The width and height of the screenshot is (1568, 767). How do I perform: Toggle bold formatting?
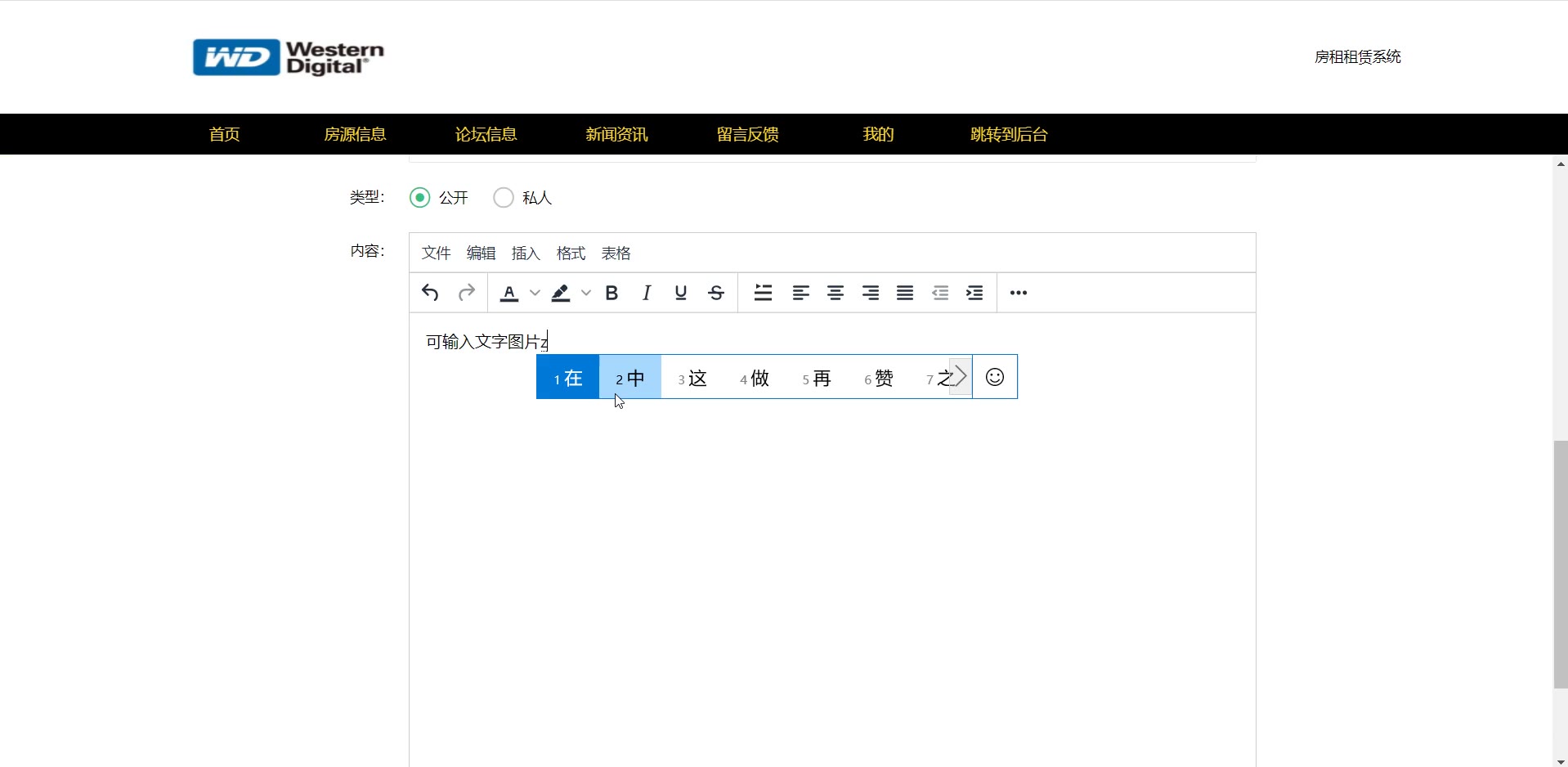pos(612,293)
